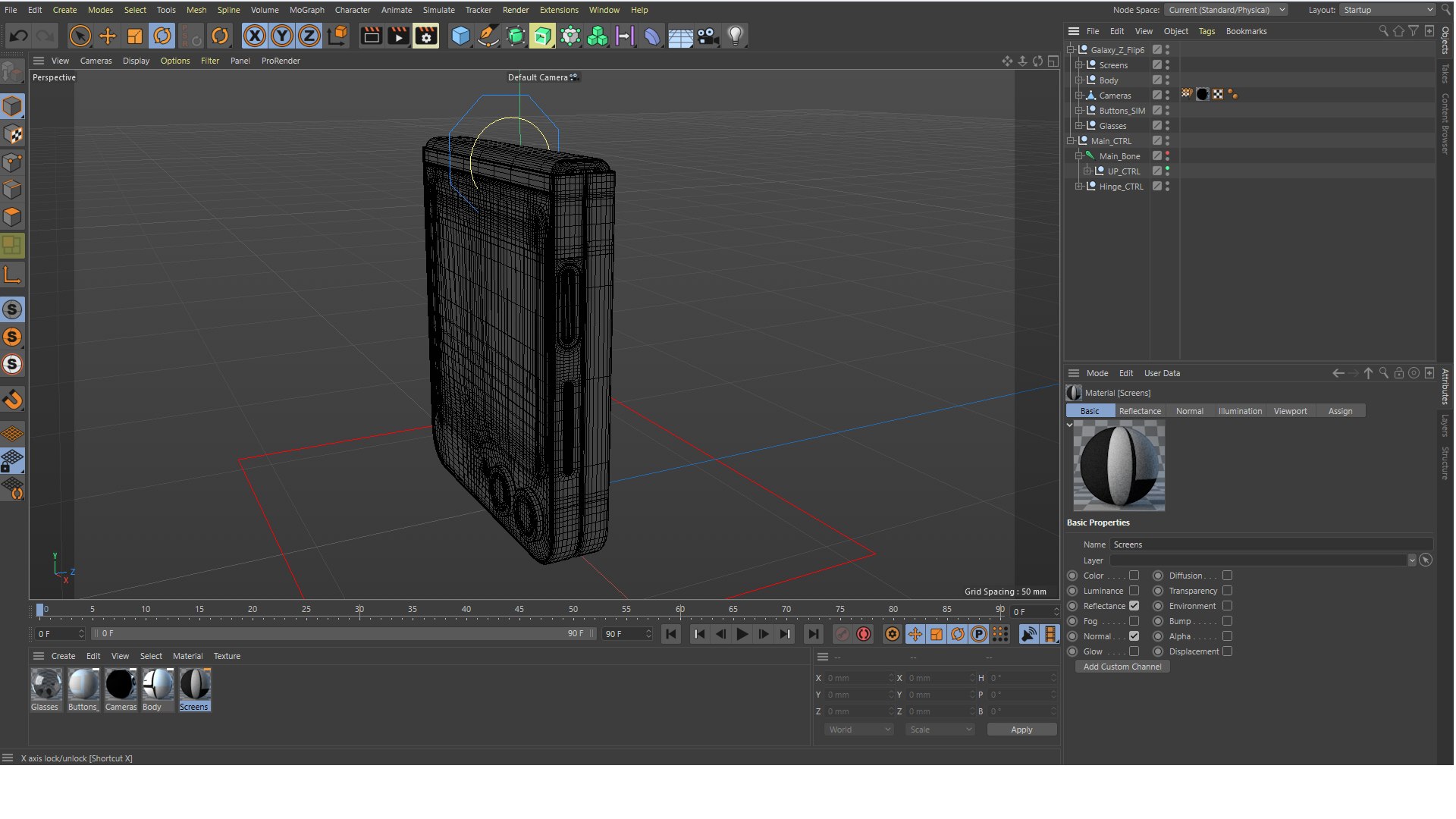This screenshot has height=819, width=1456.
Task: Open the Layout dropdown
Action: click(1387, 10)
